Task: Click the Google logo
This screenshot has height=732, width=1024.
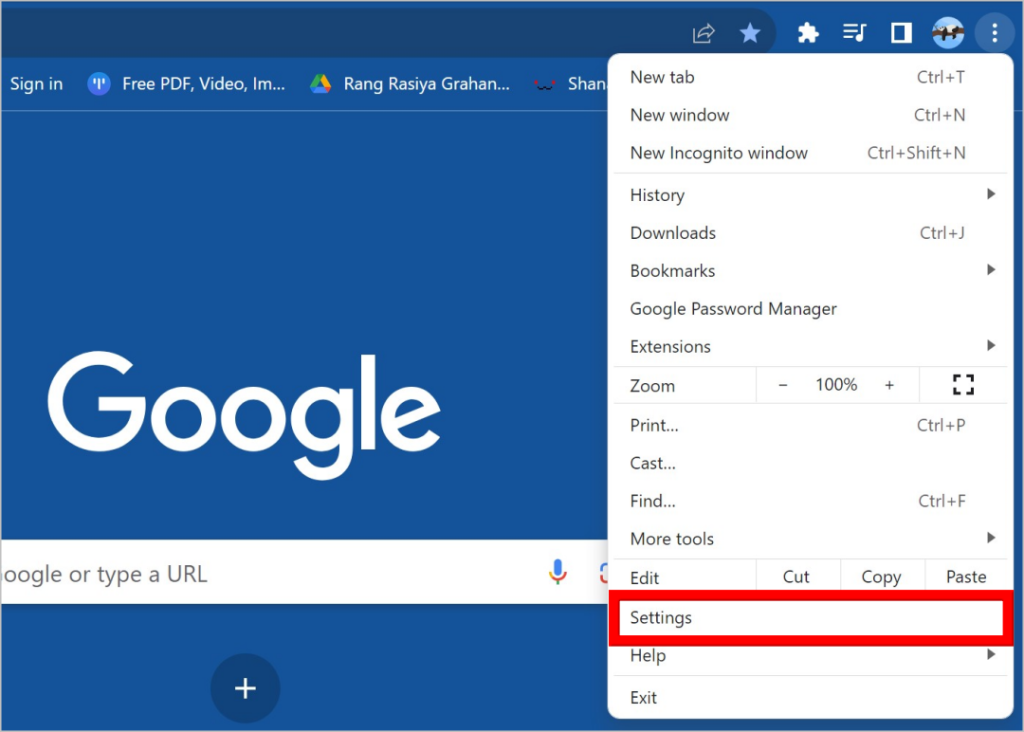Action: [x=244, y=415]
